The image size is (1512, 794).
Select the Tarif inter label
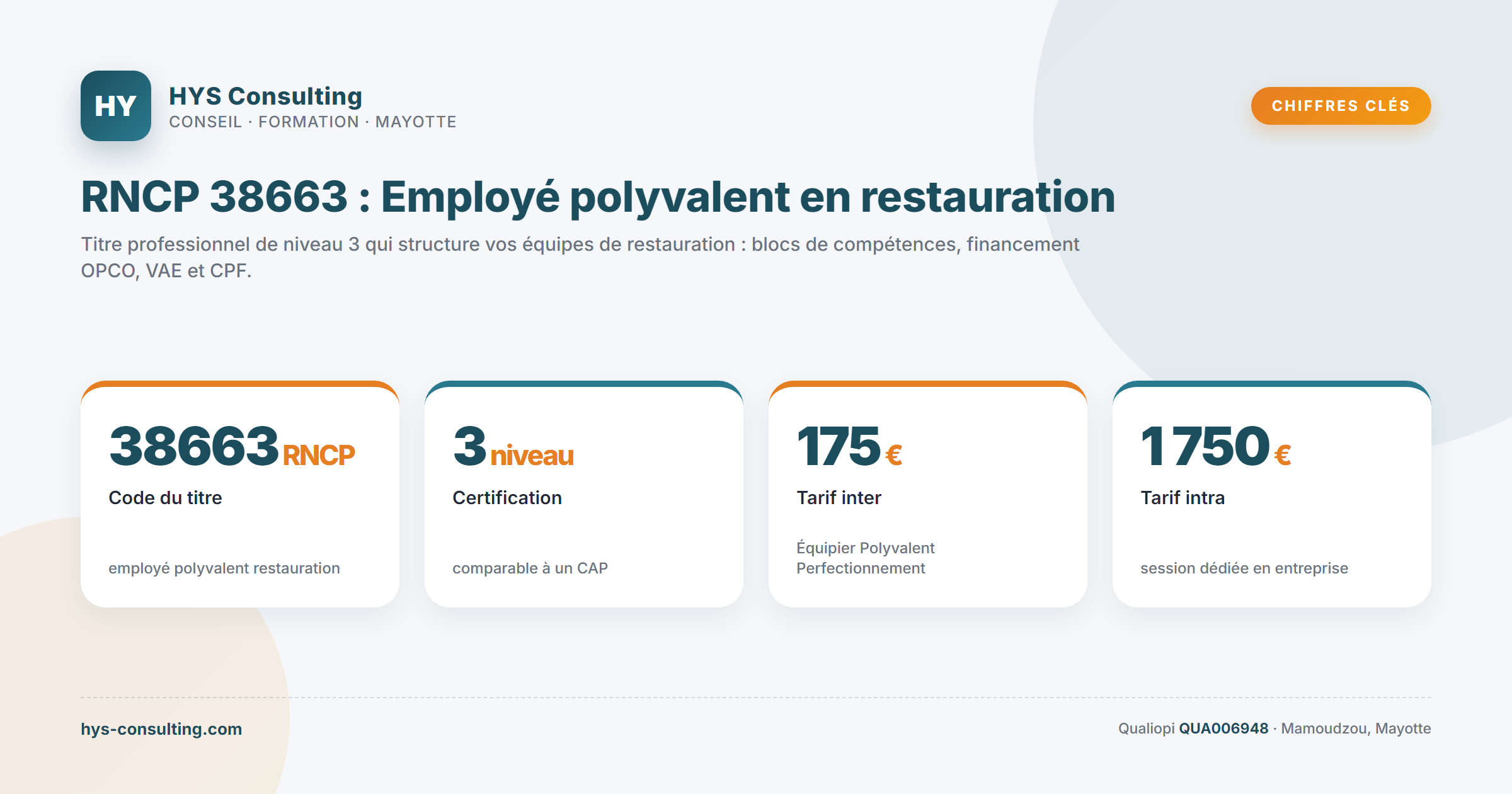pos(839,498)
